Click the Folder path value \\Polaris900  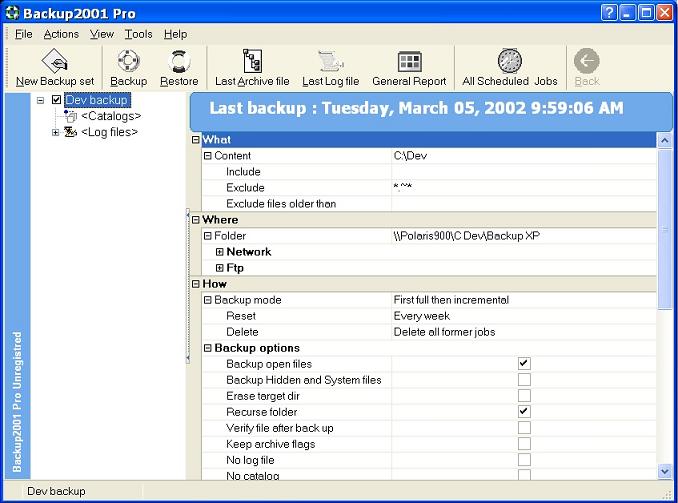pos(466,236)
